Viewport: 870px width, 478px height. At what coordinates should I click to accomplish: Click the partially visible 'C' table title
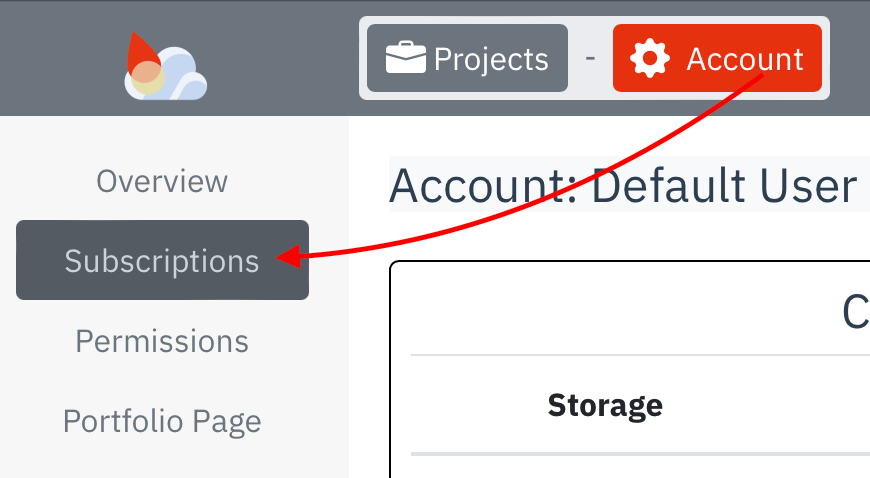[855, 314]
